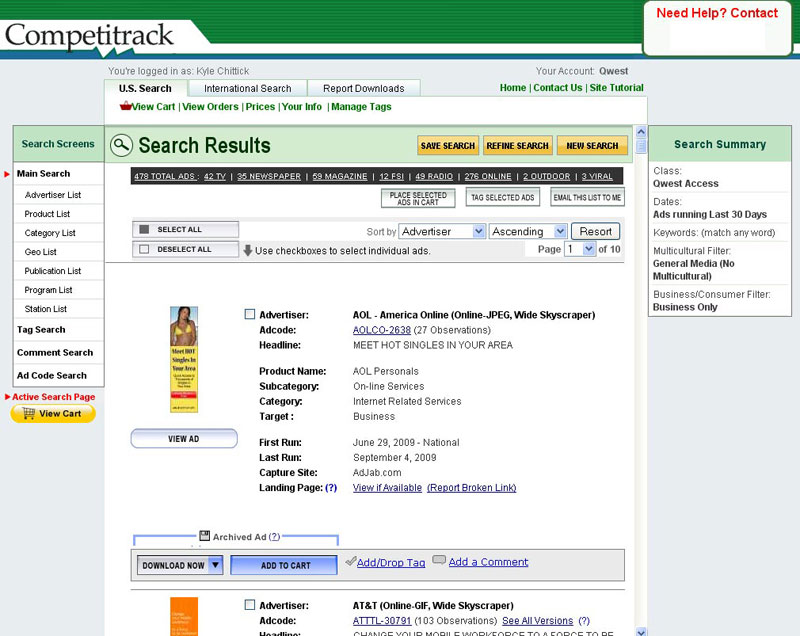
Task: Click the magnifying glass Search Results icon
Action: click(x=121, y=145)
